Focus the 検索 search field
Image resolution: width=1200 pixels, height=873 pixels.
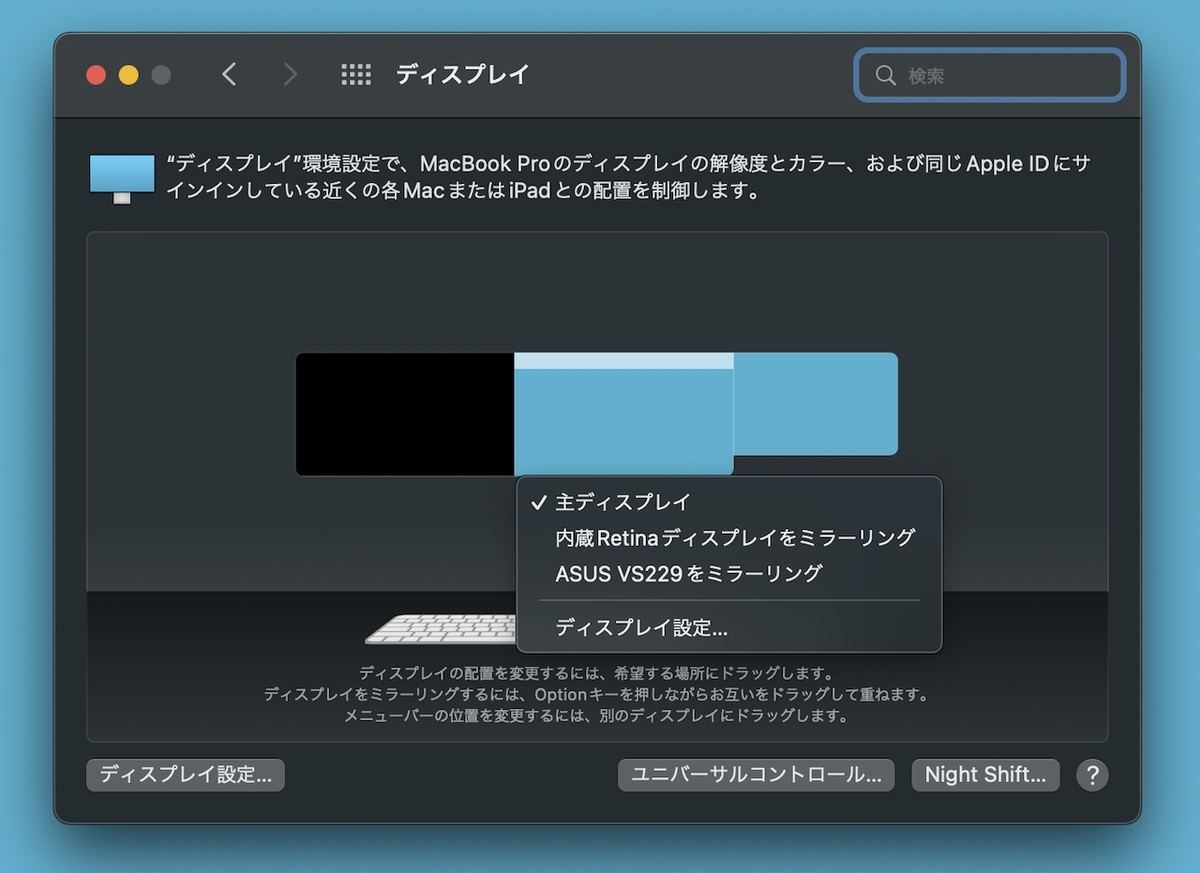tap(990, 76)
